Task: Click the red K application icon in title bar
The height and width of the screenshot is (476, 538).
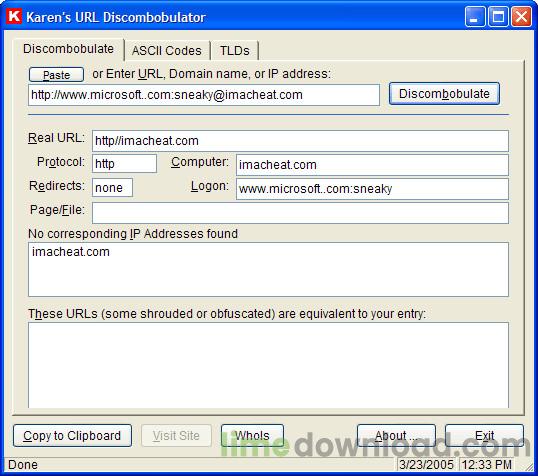Action: pyautogui.click(x=14, y=16)
